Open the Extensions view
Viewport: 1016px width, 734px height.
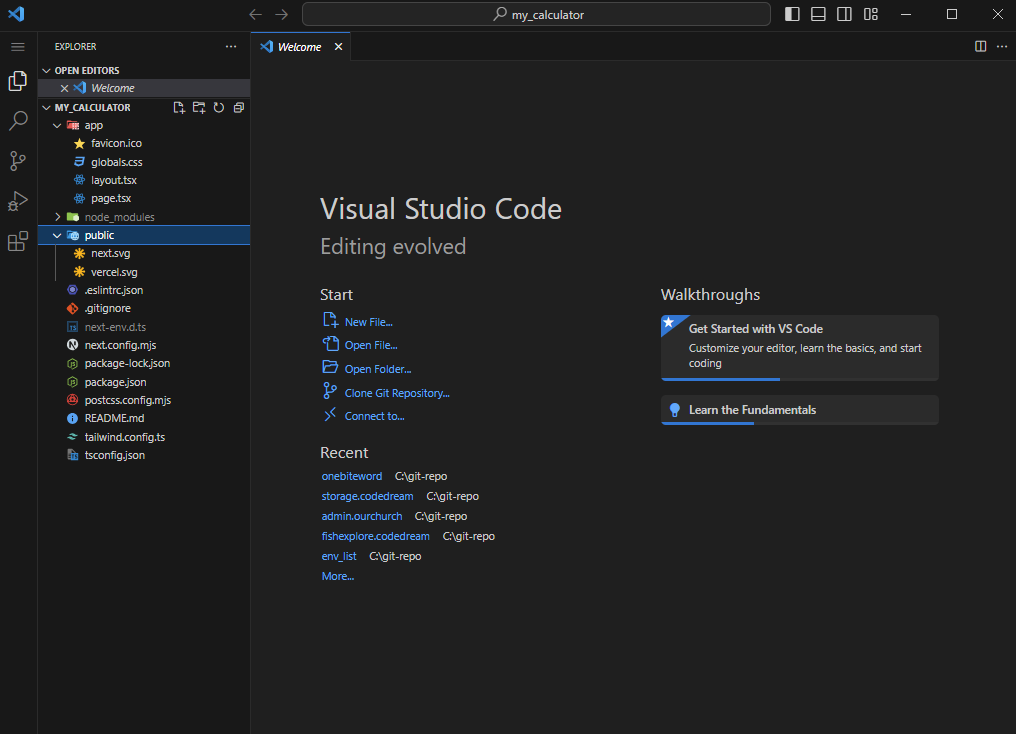tap(18, 241)
